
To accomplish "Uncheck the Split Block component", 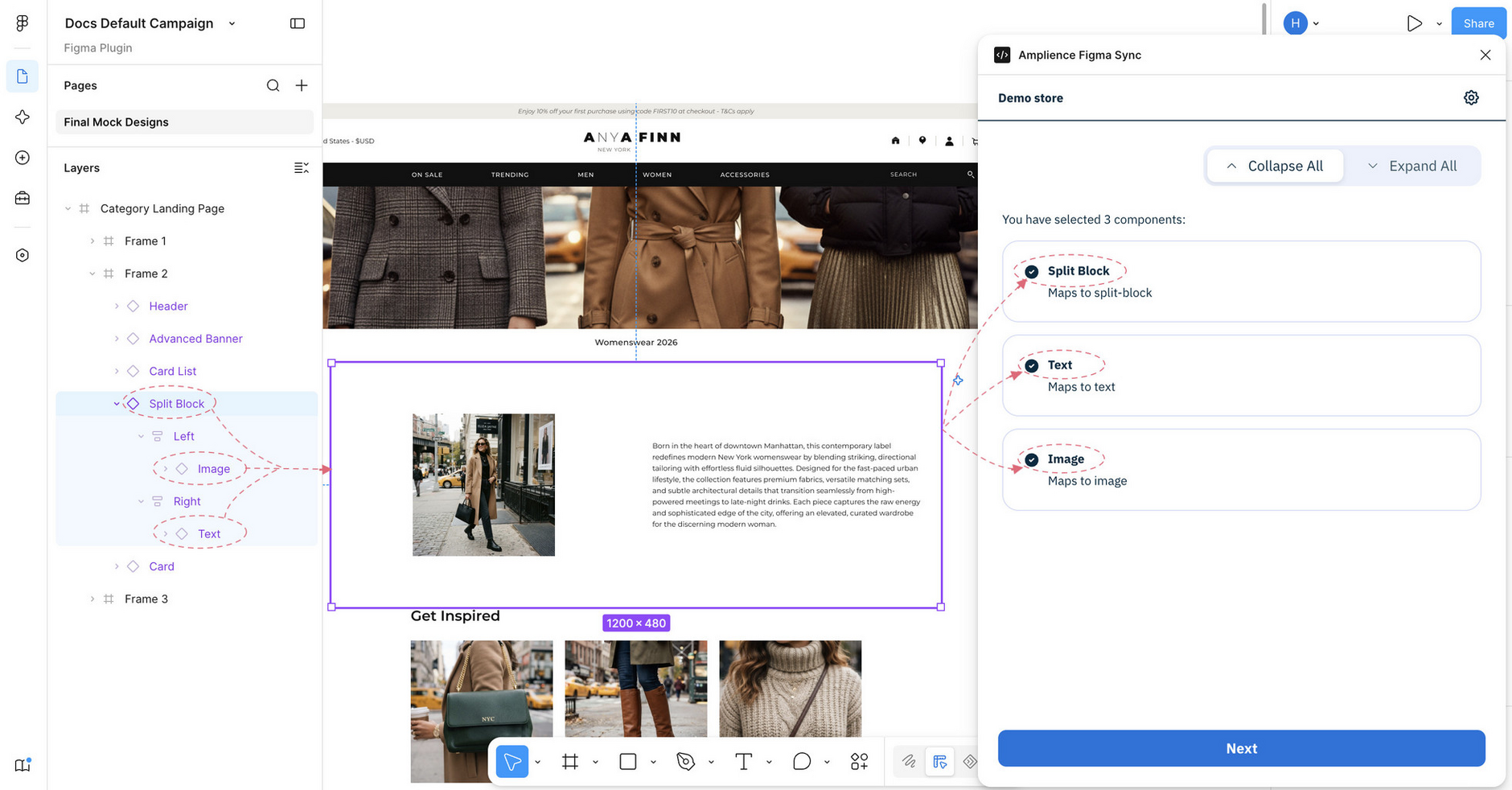I will click(1032, 272).
